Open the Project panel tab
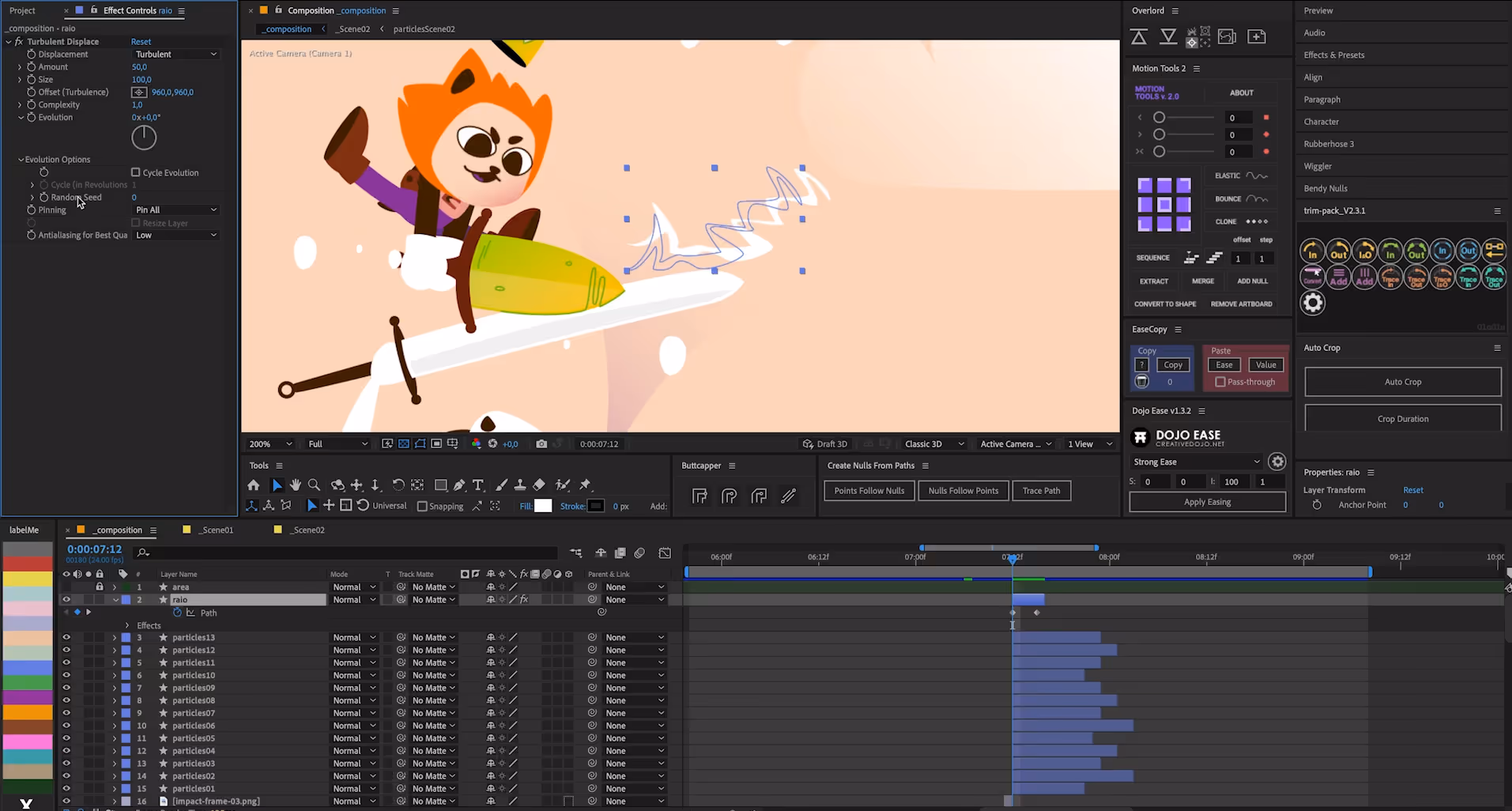1512x811 pixels. click(x=22, y=11)
